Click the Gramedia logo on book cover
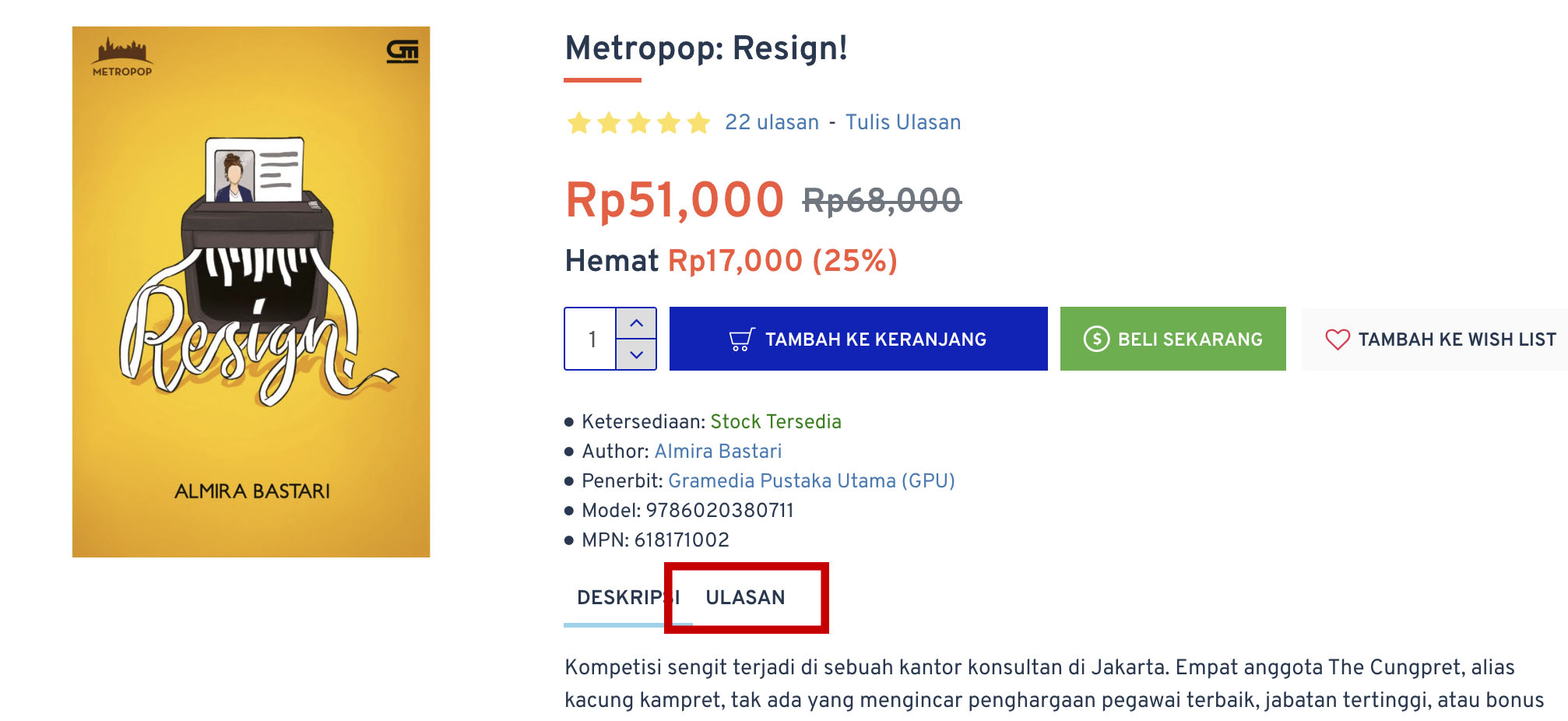 pyautogui.click(x=403, y=51)
